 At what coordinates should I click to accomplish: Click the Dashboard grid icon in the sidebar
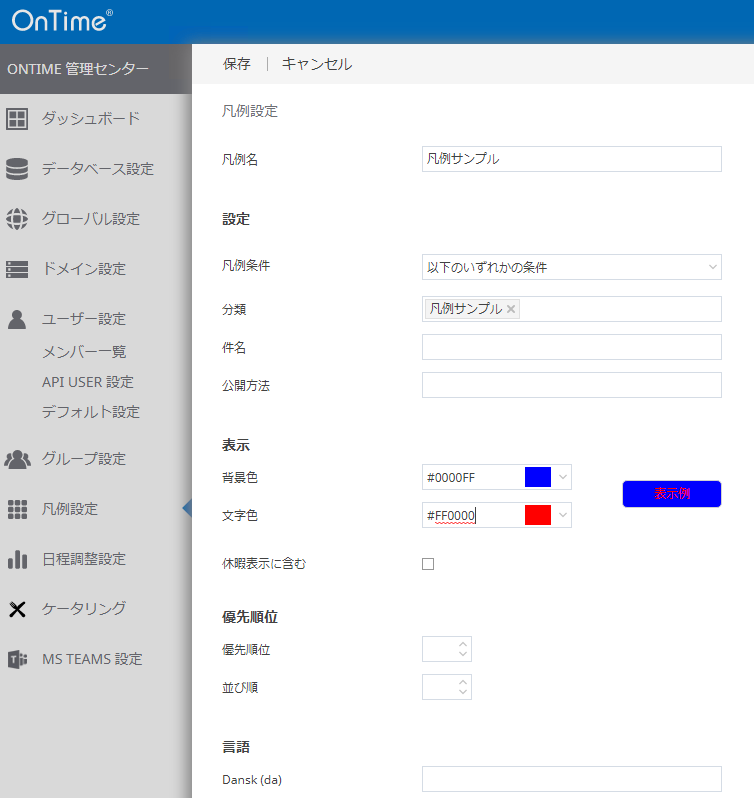point(17,119)
